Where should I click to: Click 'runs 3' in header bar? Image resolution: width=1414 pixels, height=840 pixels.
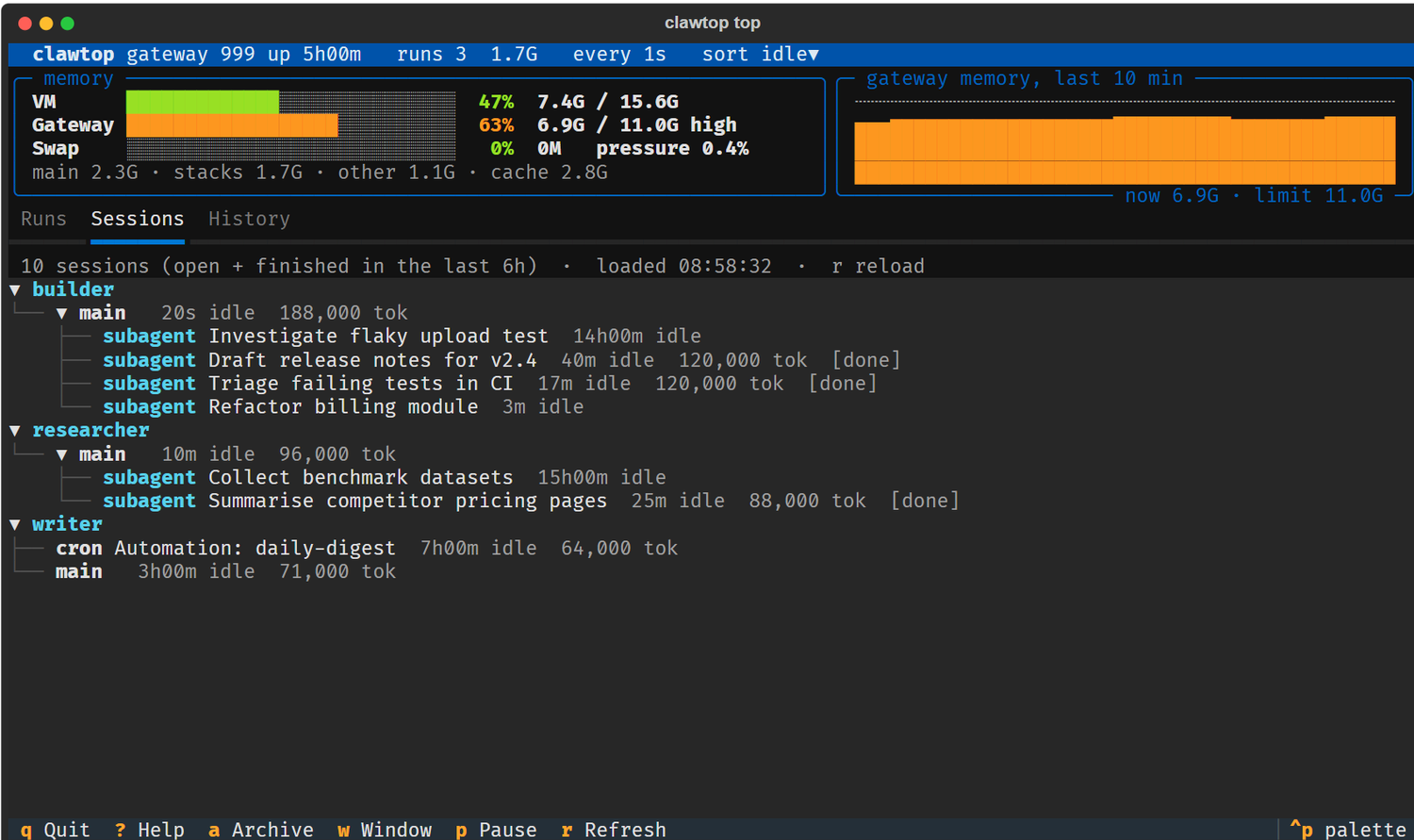[432, 55]
